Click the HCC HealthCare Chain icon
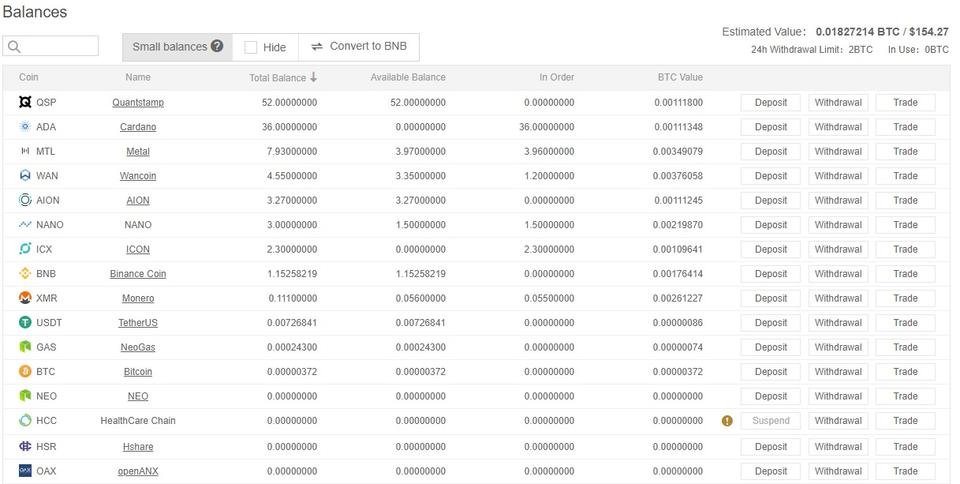The width and height of the screenshot is (960, 484). pyautogui.click(x=25, y=420)
